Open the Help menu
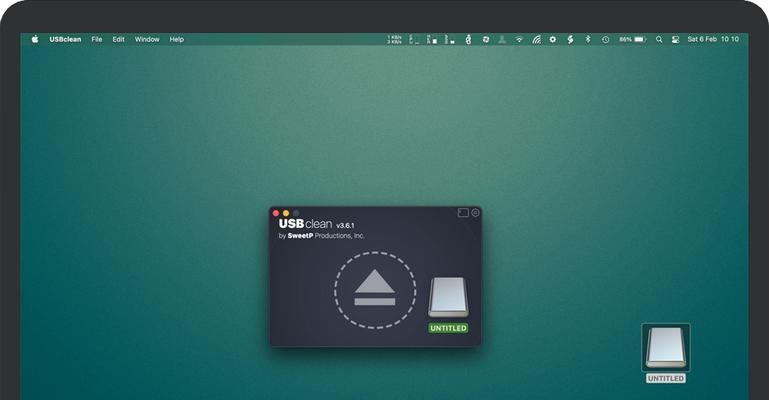This screenshot has width=769, height=400. click(x=177, y=39)
